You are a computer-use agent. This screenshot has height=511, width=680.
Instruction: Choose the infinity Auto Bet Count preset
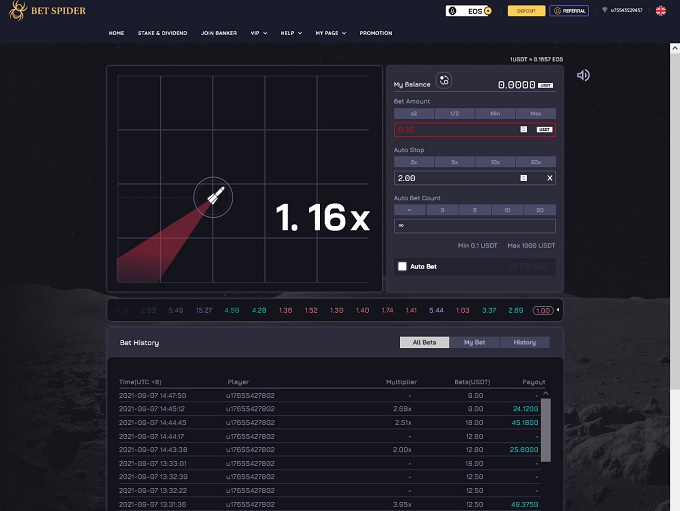pos(414,210)
